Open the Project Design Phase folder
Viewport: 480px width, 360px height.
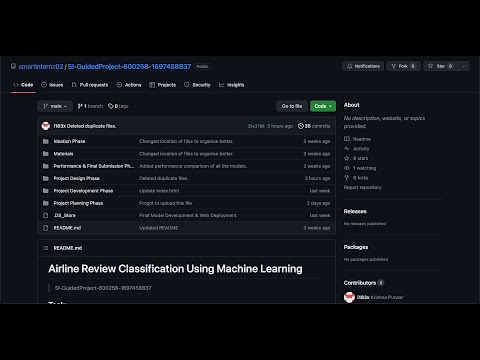tap(76, 178)
